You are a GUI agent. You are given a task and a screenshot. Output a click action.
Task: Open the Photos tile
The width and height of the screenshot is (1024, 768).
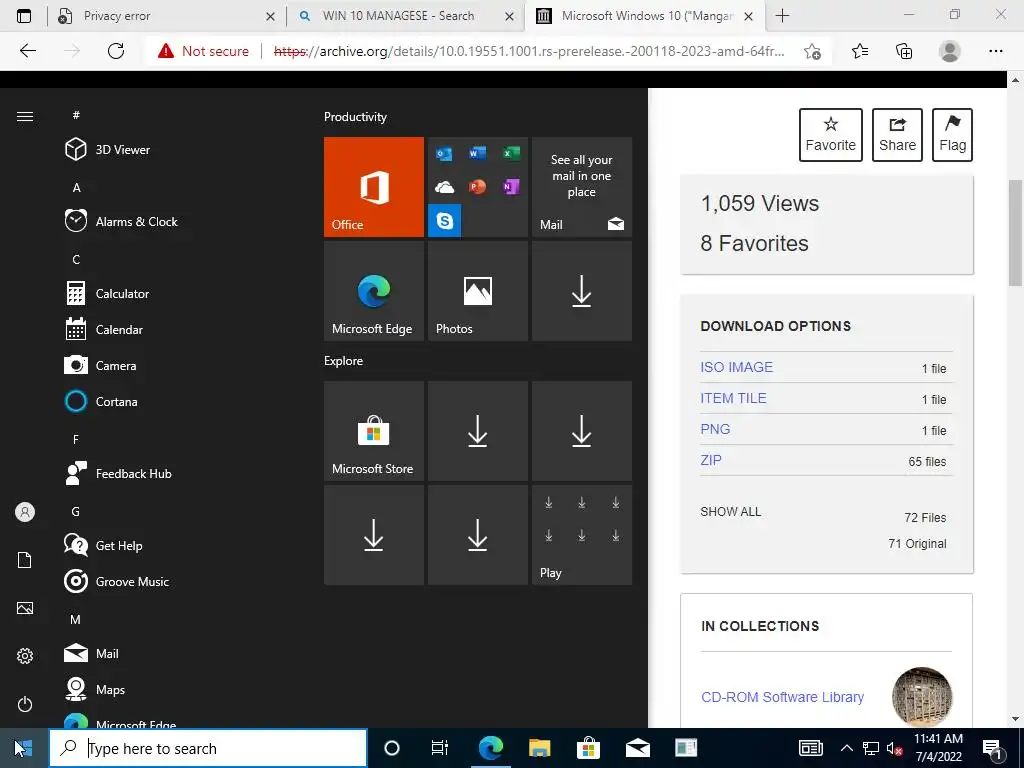coord(477,291)
